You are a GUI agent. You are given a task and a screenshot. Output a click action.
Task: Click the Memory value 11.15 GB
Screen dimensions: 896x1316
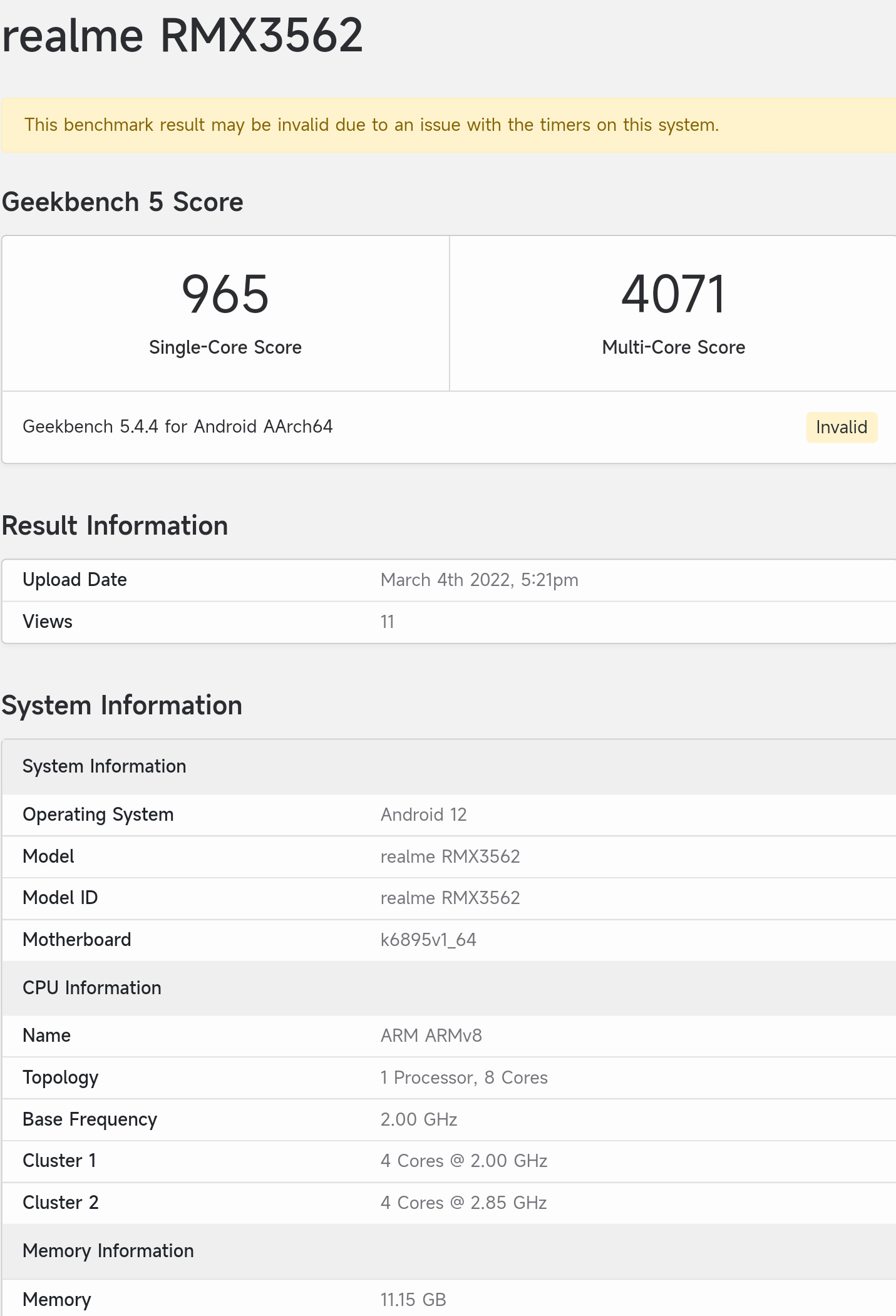click(413, 1300)
